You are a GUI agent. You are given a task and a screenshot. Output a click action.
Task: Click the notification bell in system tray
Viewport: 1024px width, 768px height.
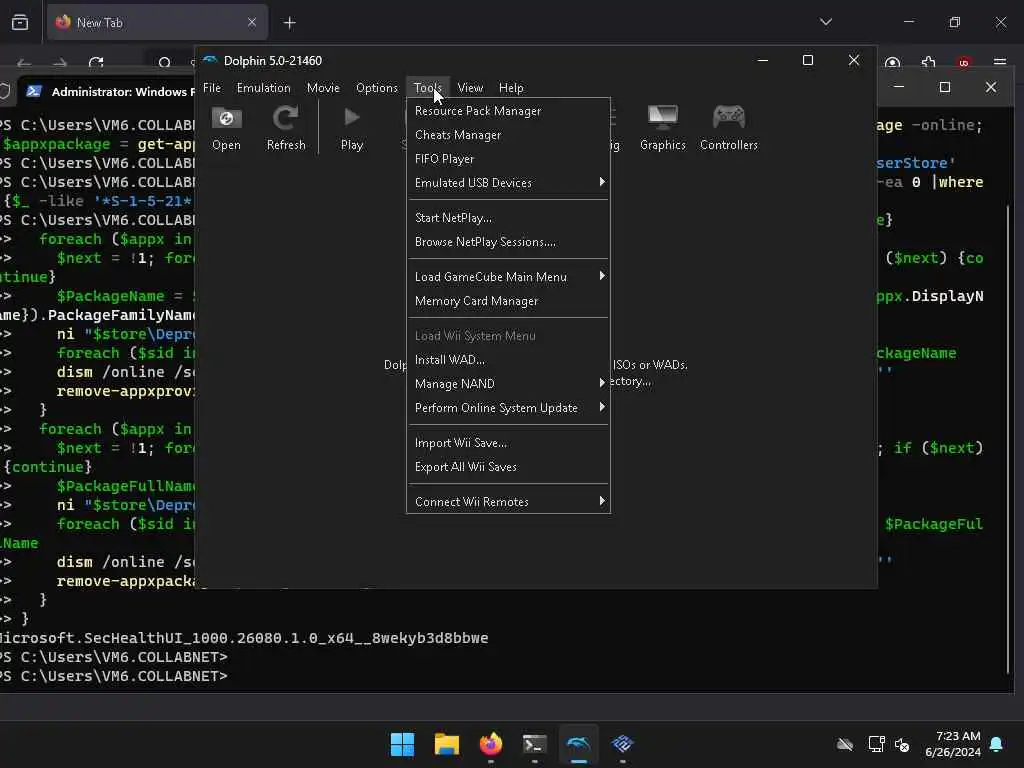(x=997, y=744)
